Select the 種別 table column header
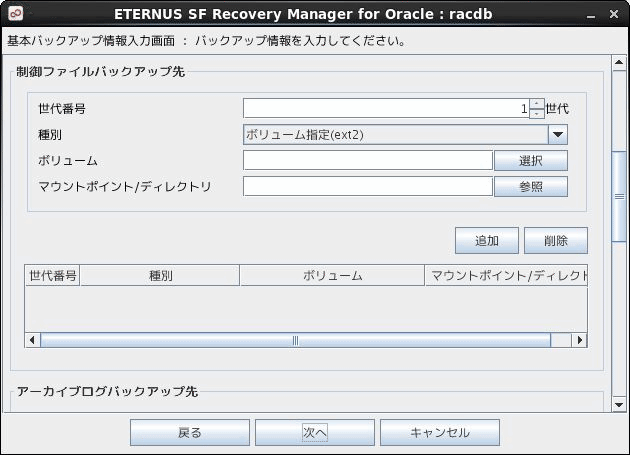This screenshot has width=630, height=455. pyautogui.click(x=160, y=275)
